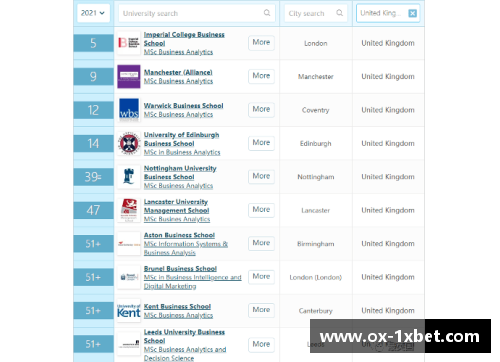
Task: Expand More for Warwick Business School
Action: (x=261, y=109)
